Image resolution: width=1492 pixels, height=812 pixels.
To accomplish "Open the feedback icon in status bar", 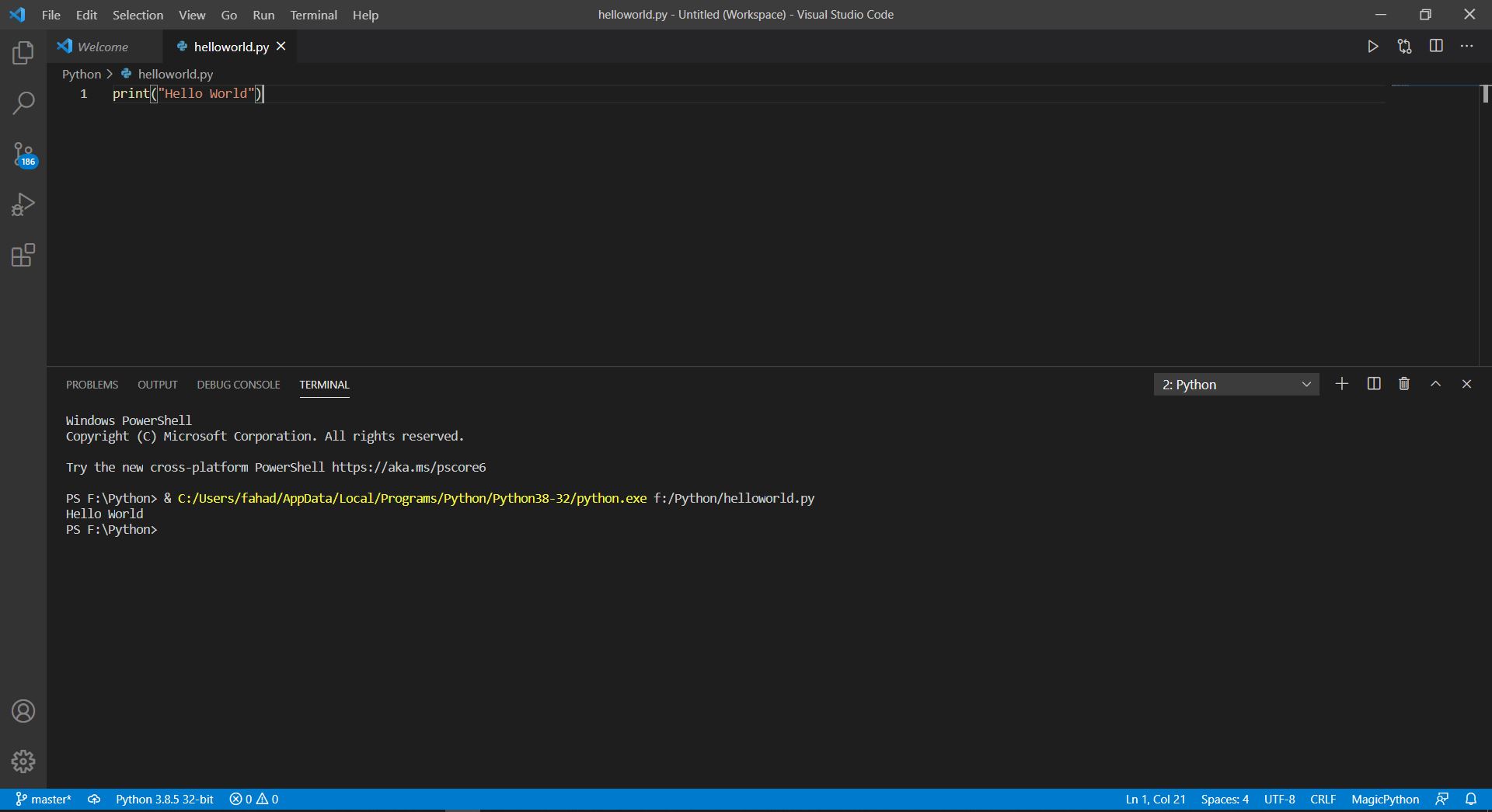I will (1442, 800).
